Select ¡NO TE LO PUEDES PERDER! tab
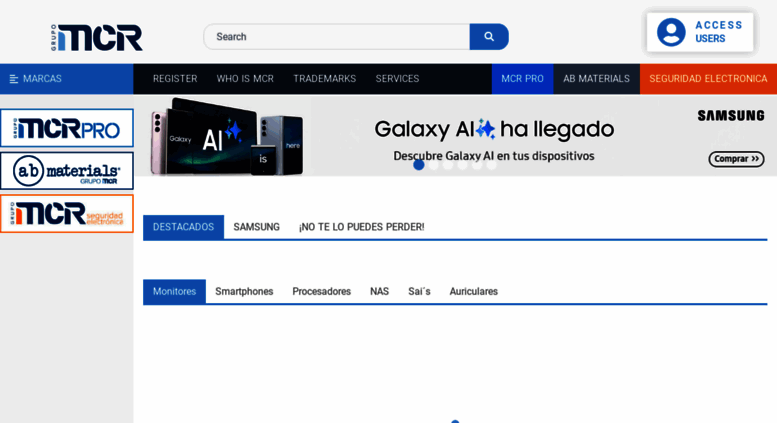Viewport: 777px width, 423px height. point(362,227)
